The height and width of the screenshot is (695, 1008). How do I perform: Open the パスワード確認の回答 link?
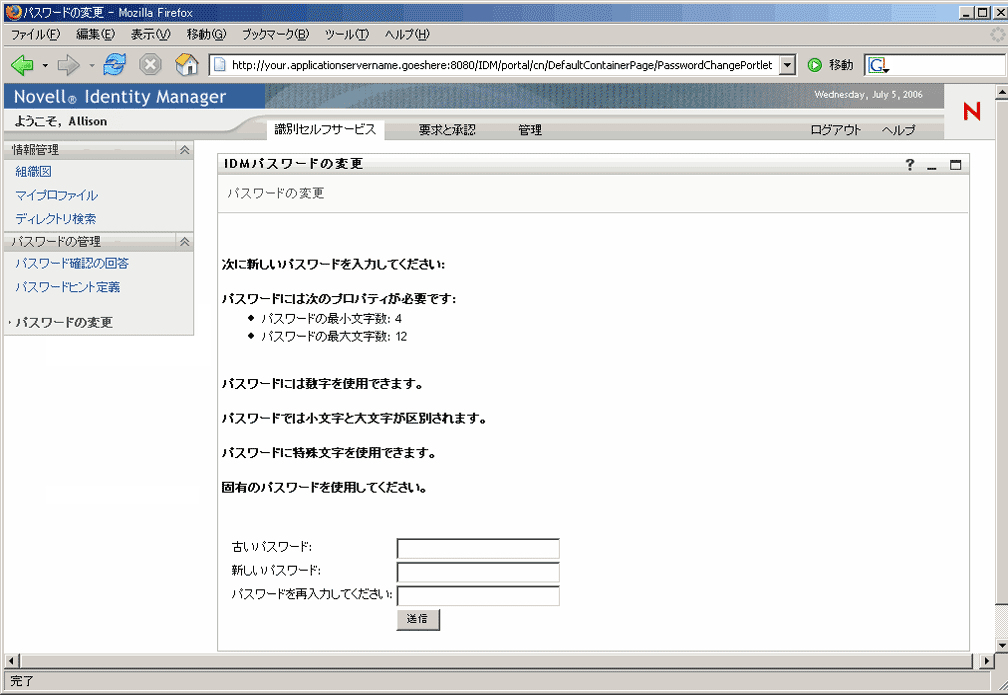point(72,264)
